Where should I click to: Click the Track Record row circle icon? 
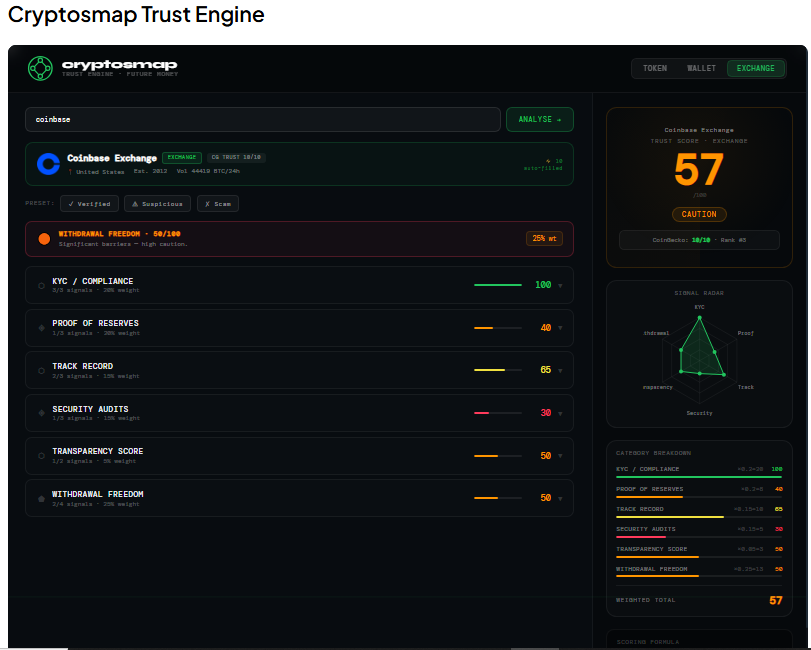41,371
